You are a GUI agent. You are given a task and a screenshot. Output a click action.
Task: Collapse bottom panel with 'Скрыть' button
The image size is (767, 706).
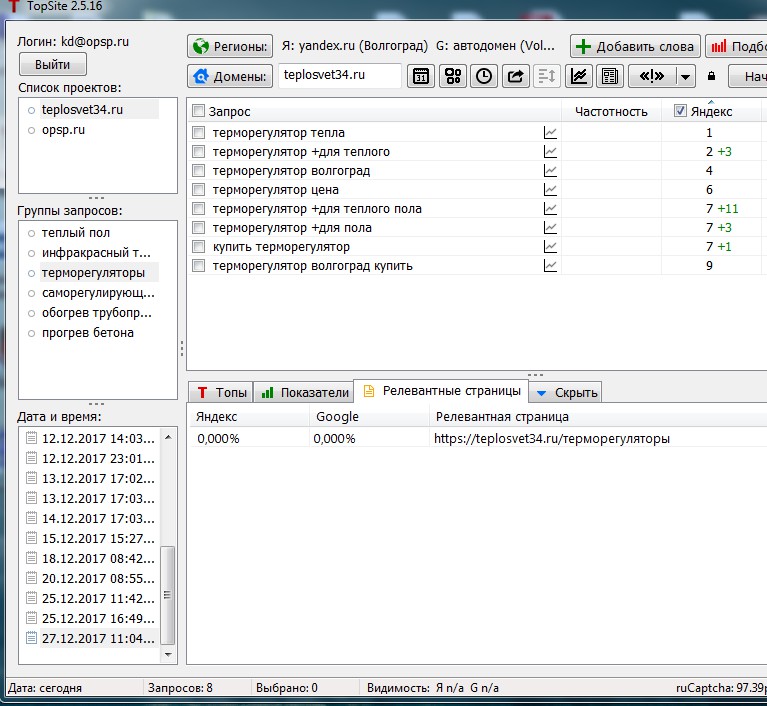coord(567,392)
